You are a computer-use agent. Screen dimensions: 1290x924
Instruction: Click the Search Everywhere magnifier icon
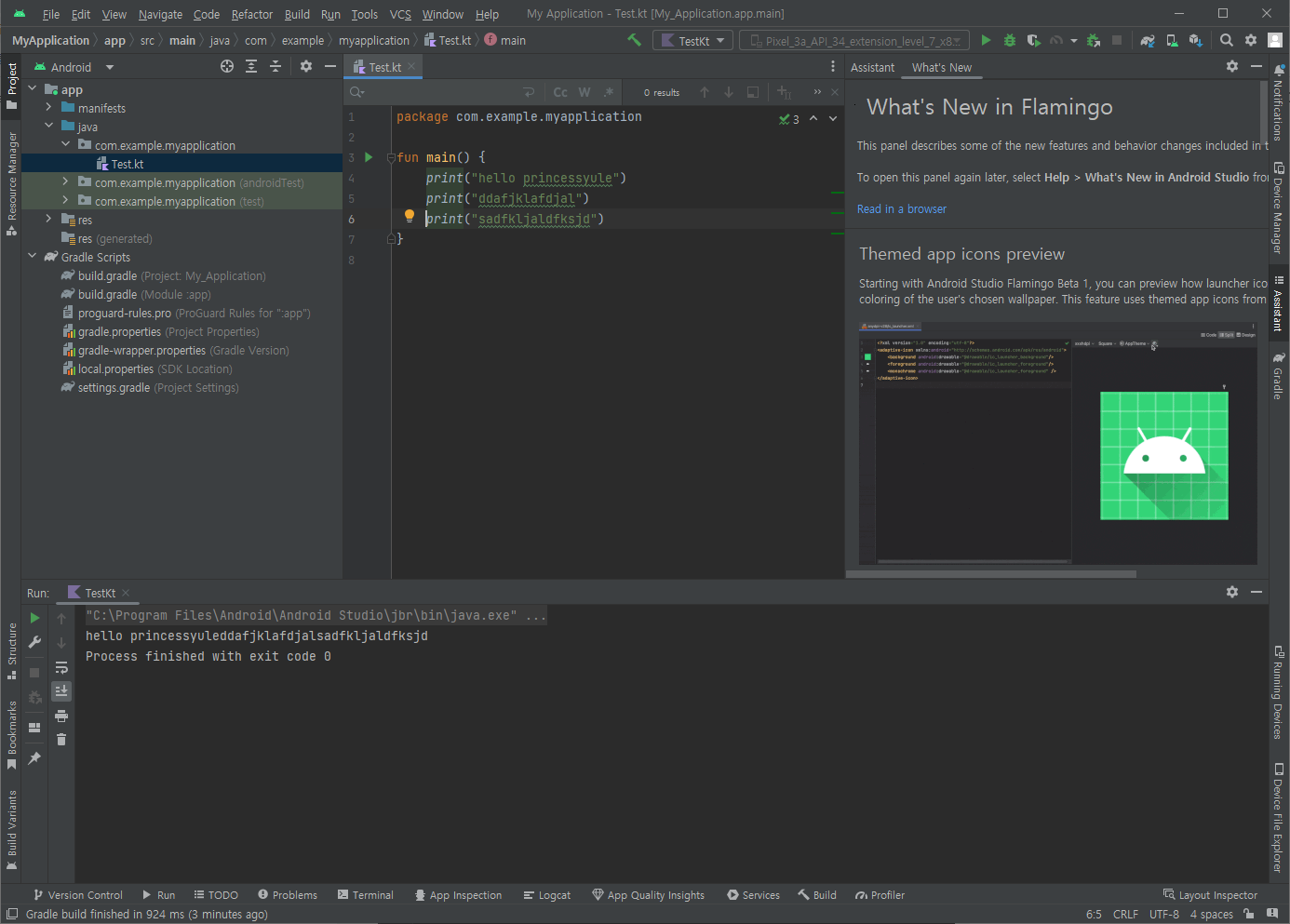pos(1227,40)
